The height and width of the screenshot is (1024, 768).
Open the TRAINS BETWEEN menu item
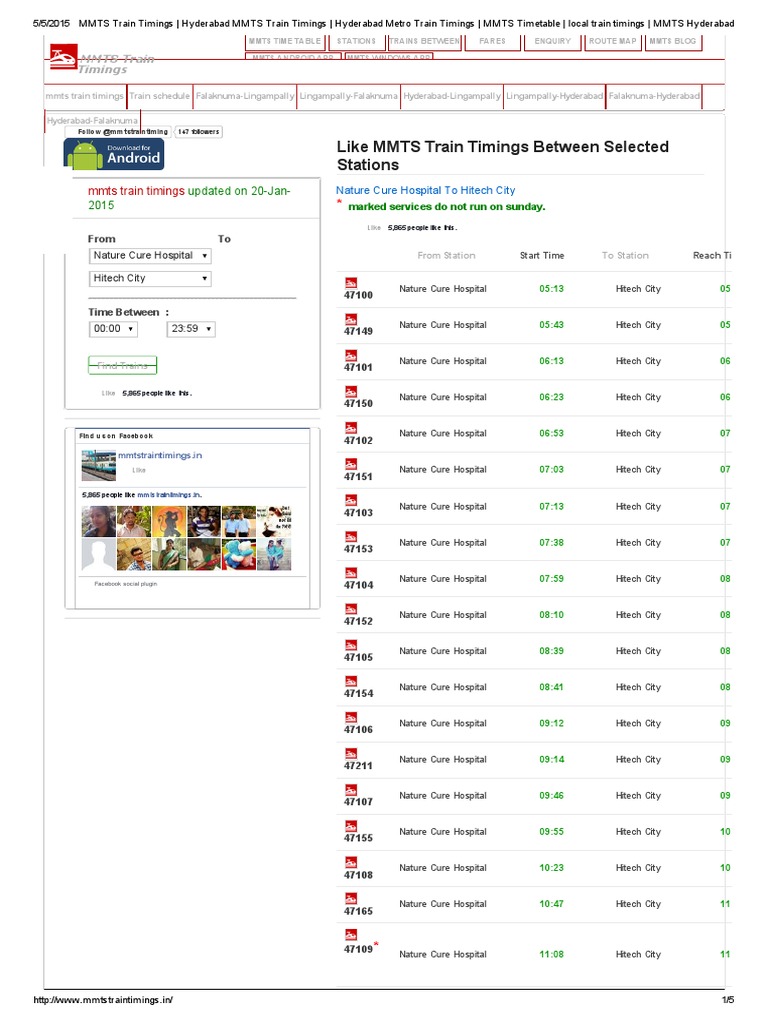coord(424,41)
